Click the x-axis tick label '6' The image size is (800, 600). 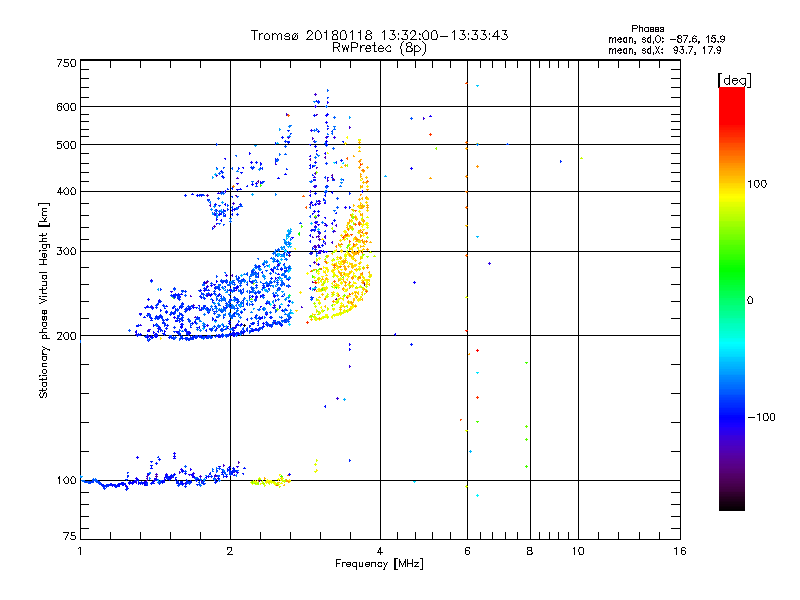click(467, 551)
